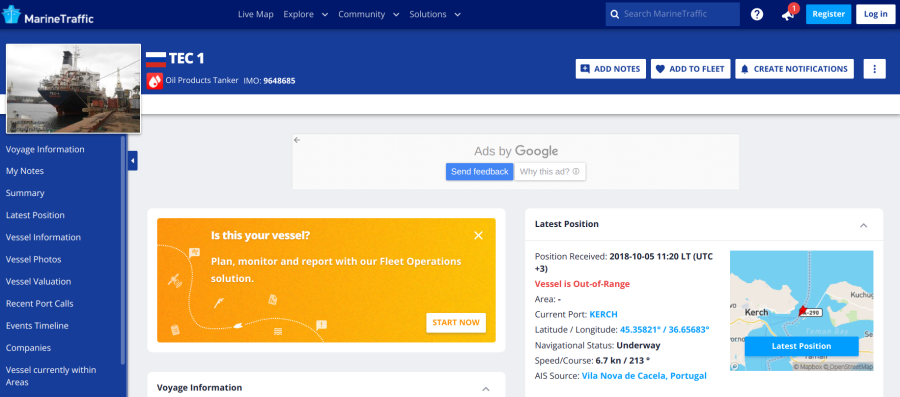Screen dimensions: 900x397
Task: Expand the Community menu
Action: [x=368, y=14]
